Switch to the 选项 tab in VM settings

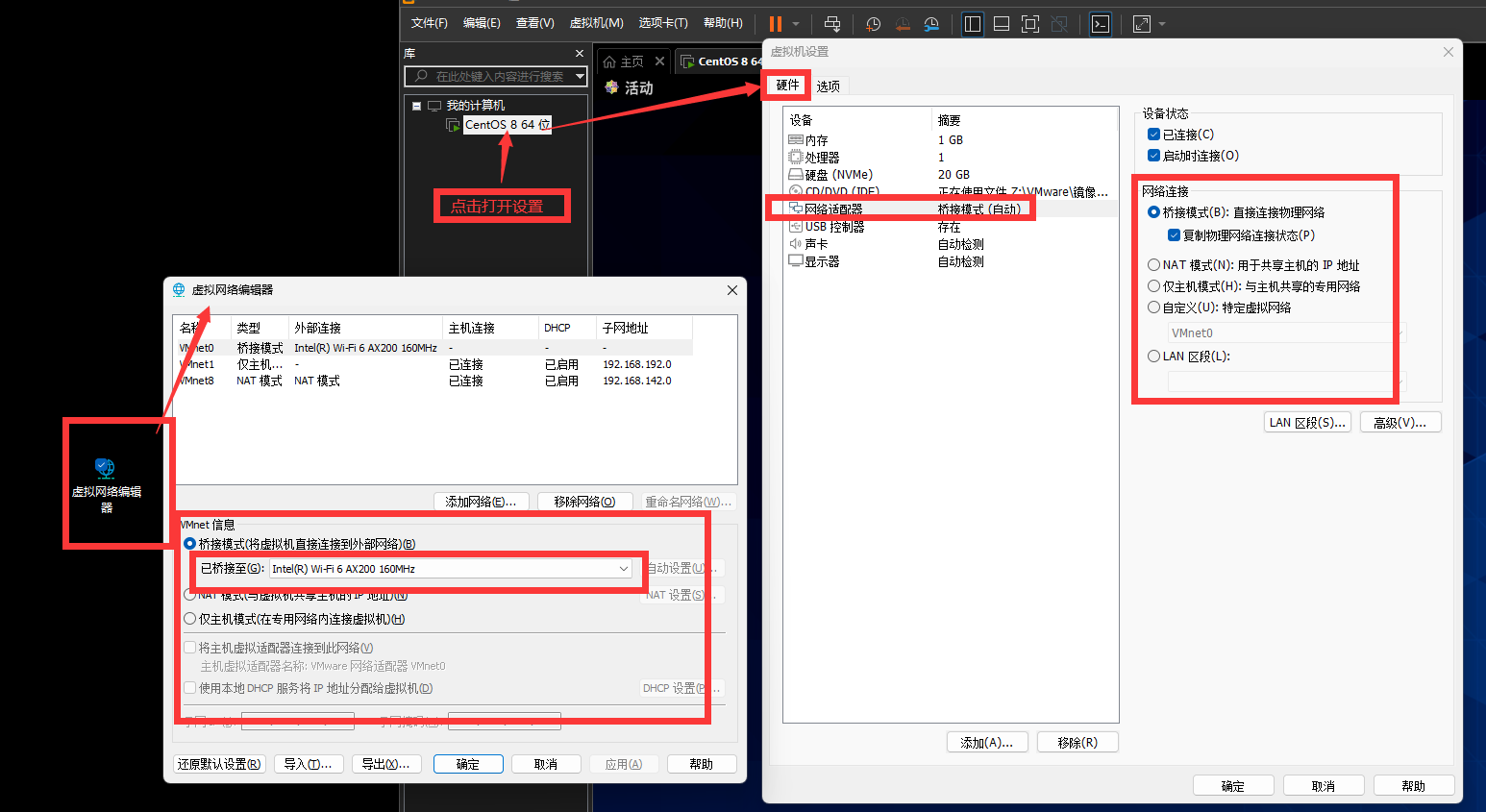[829, 86]
